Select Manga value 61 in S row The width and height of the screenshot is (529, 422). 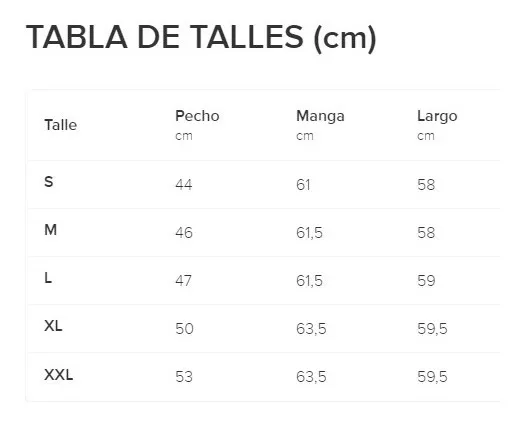click(x=303, y=185)
